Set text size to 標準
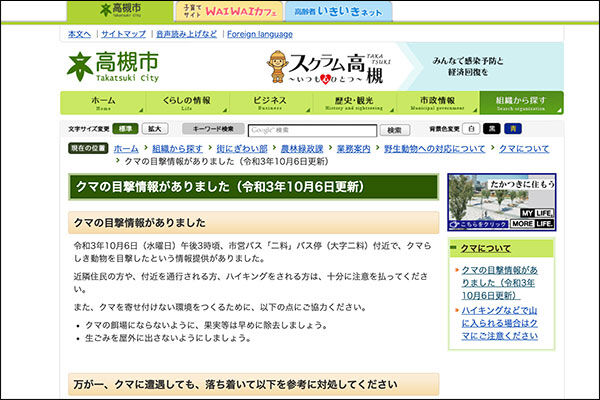This screenshot has width=600, height=400. coord(125,129)
